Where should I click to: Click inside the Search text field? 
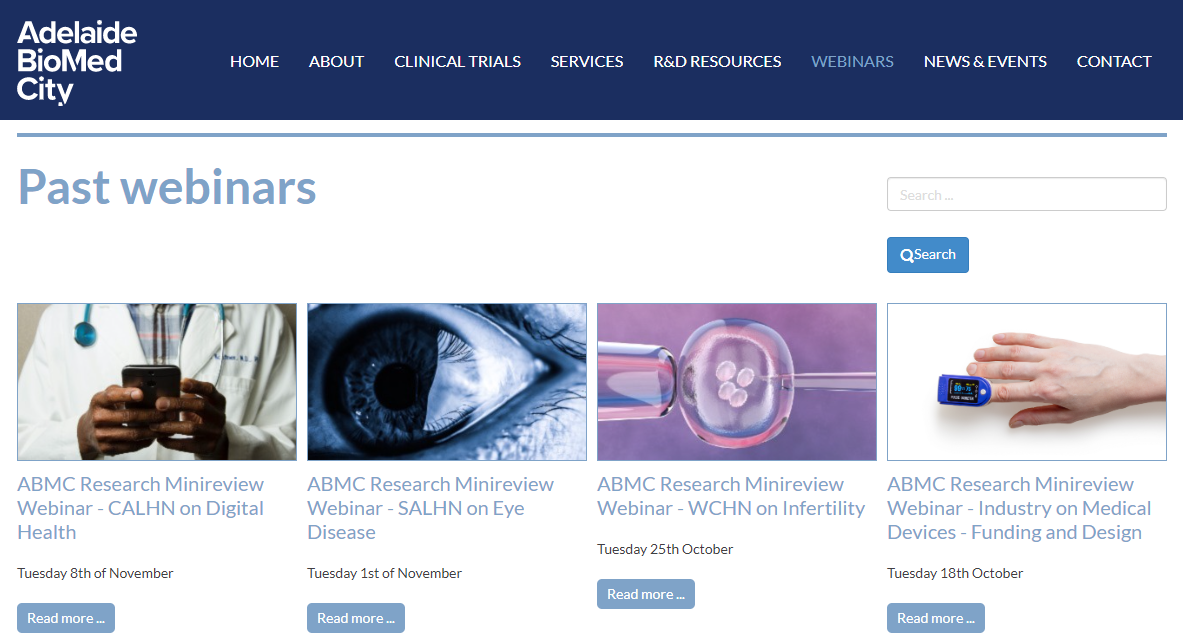coord(1026,194)
